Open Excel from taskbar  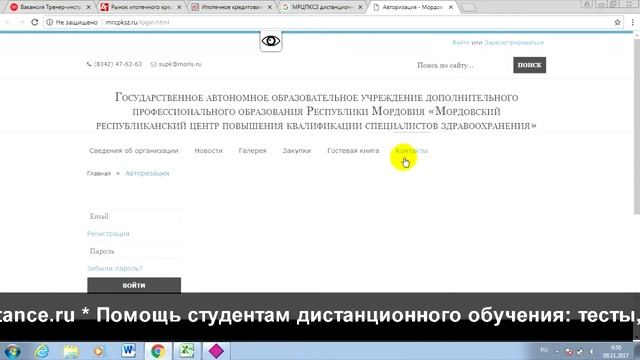(x=187, y=351)
